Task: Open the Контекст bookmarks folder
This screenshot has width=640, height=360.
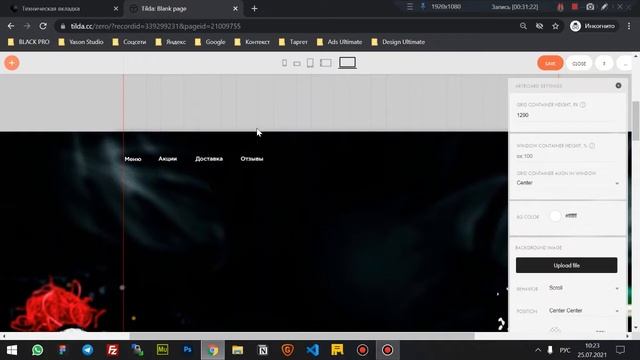Action: click(252, 42)
